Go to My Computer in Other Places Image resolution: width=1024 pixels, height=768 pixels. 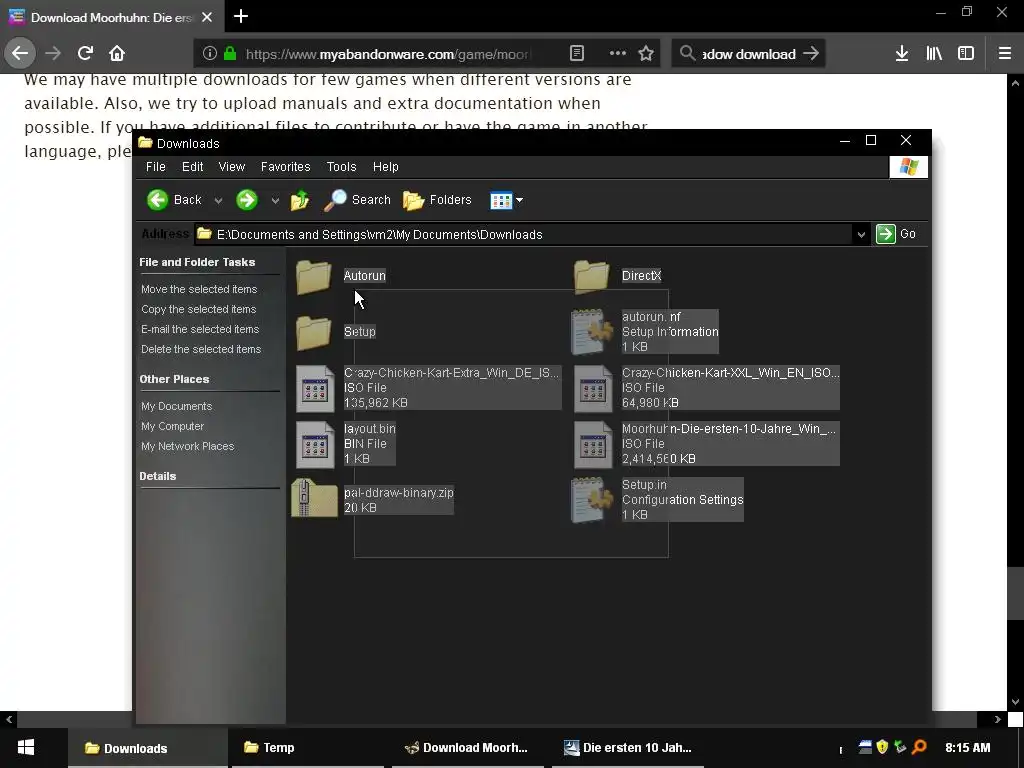[x=172, y=426]
